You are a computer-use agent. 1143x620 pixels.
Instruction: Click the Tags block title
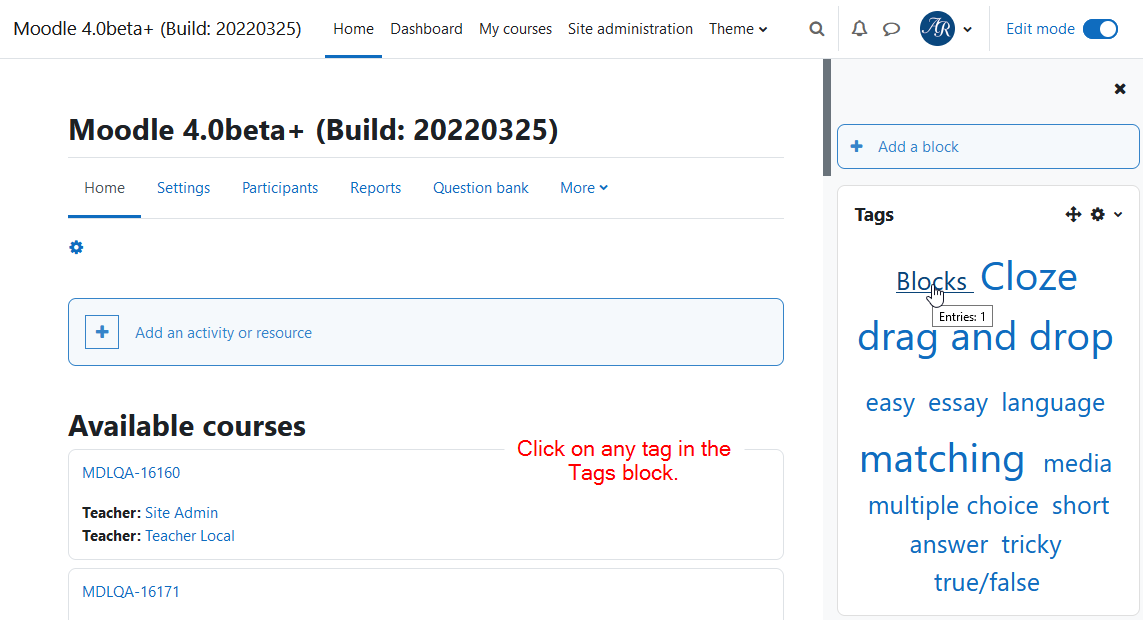874,215
